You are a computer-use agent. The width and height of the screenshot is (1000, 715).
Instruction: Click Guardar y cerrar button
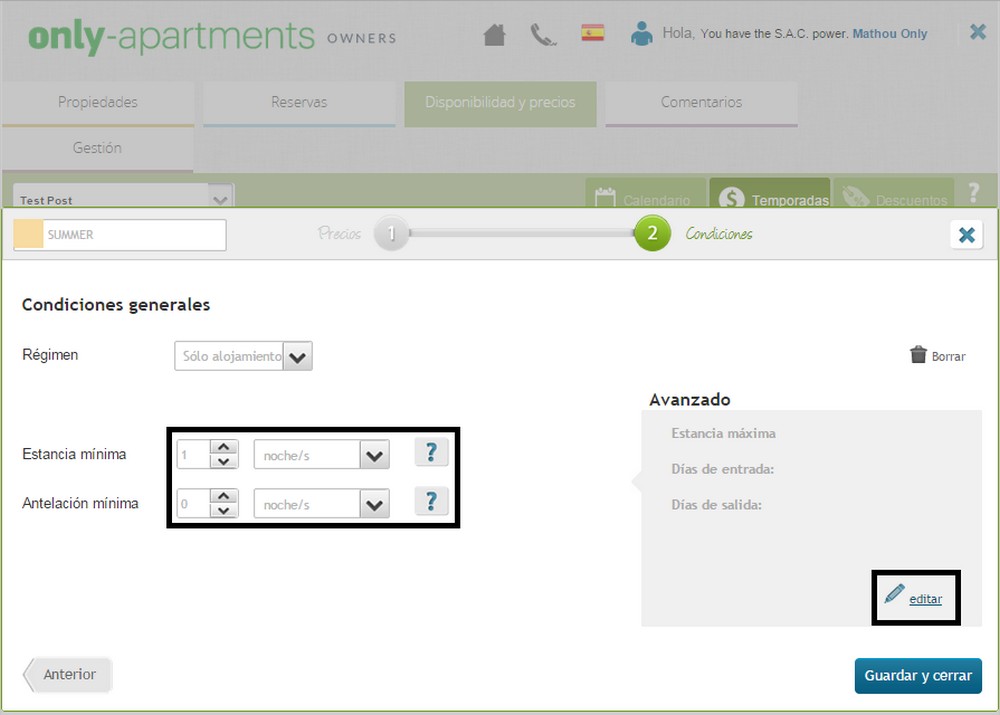[917, 675]
